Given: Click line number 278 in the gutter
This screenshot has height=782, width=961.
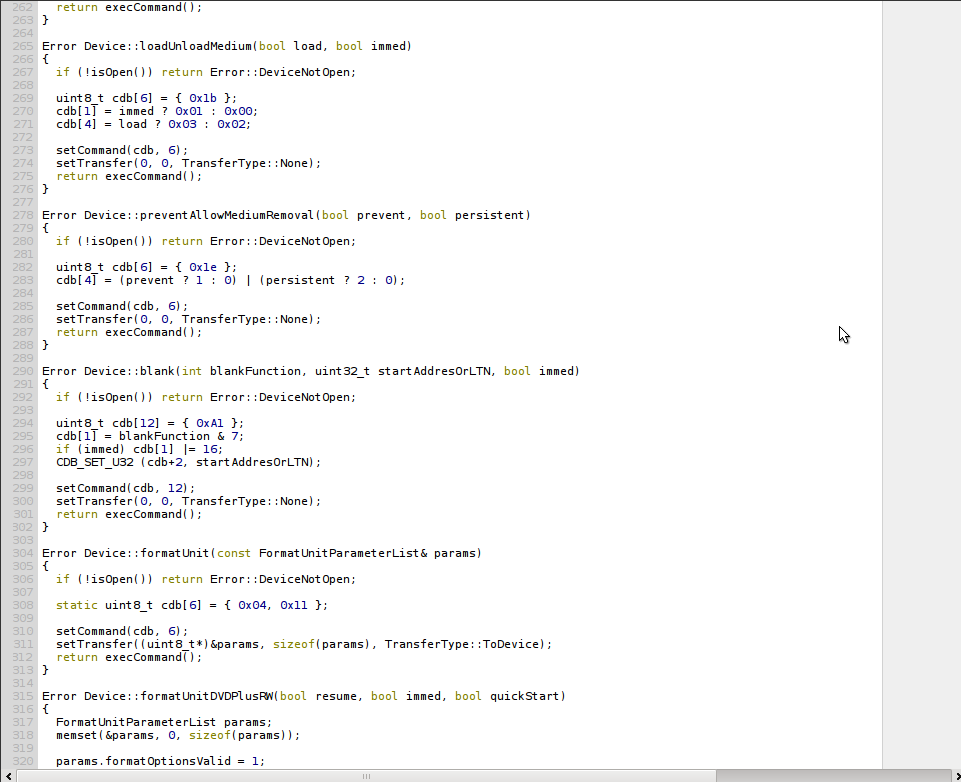Looking at the screenshot, I should (x=23, y=215).
